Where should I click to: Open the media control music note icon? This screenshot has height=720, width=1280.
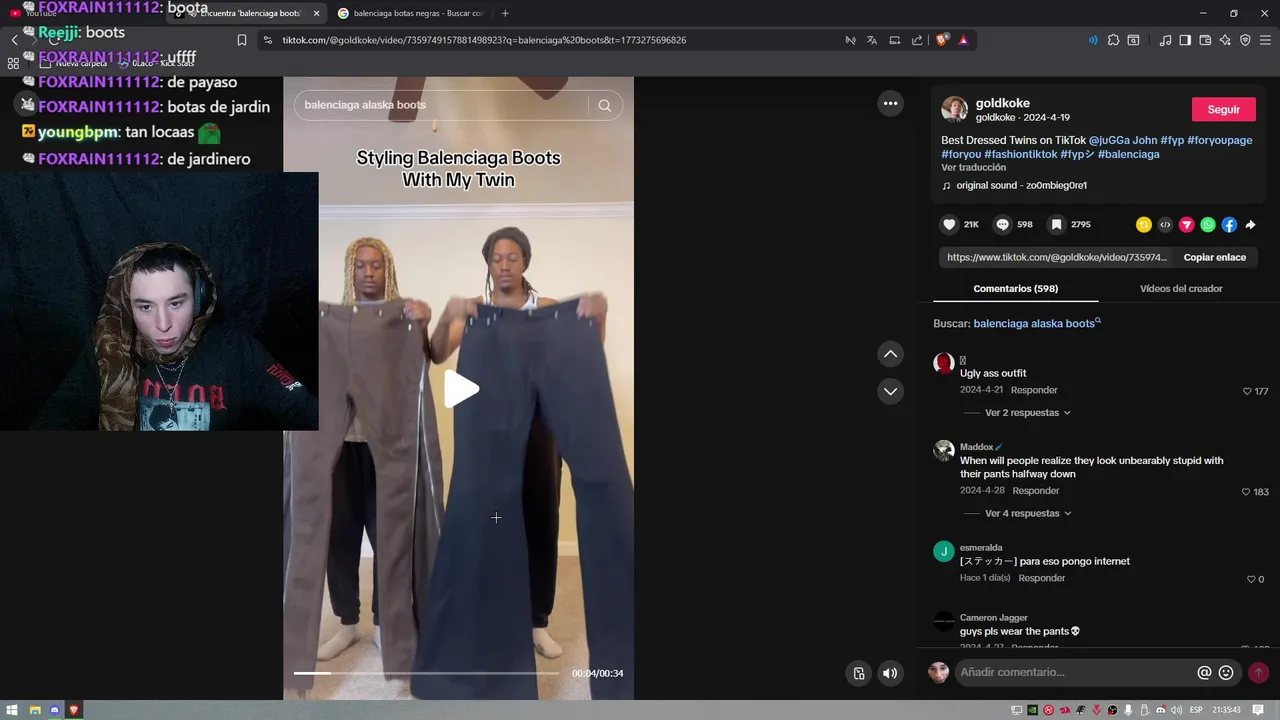pyautogui.click(x=1165, y=40)
